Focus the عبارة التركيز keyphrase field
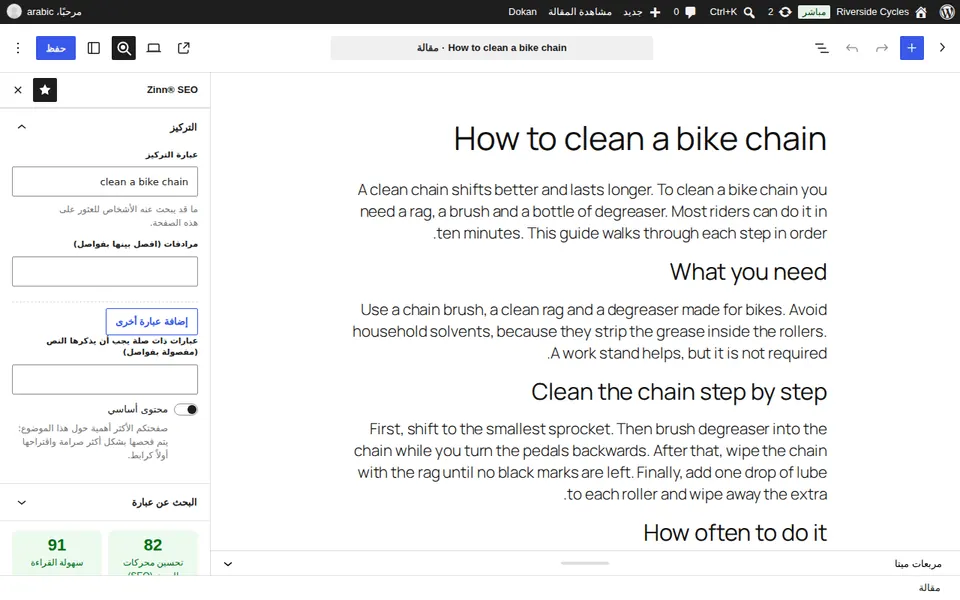The height and width of the screenshot is (600, 960). 105,182
